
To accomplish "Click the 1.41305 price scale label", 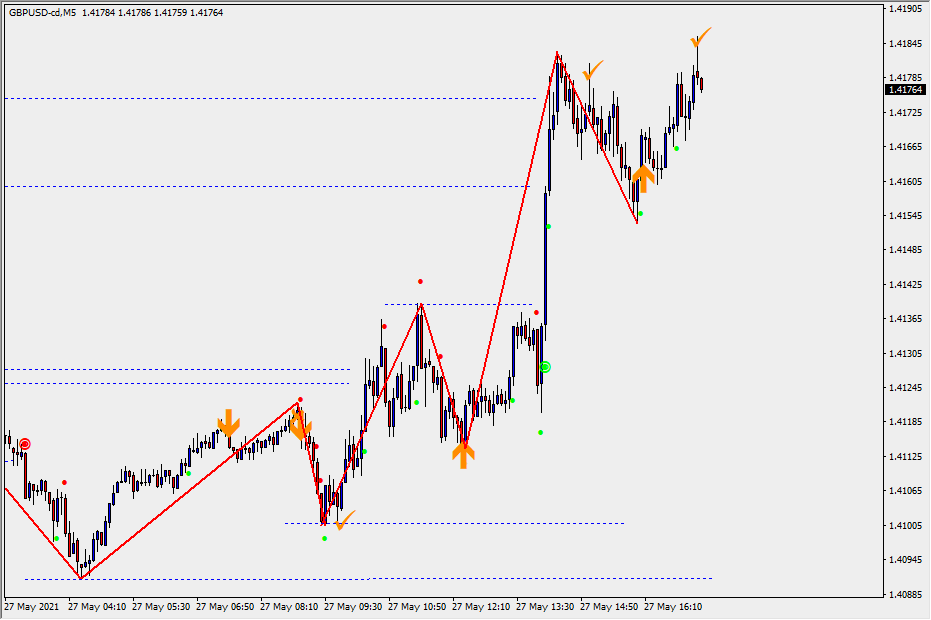I will pyautogui.click(x=904, y=353).
